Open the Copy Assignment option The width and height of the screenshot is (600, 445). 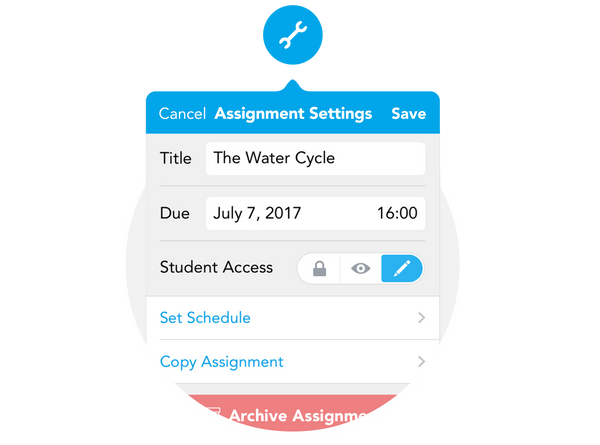[x=222, y=362]
